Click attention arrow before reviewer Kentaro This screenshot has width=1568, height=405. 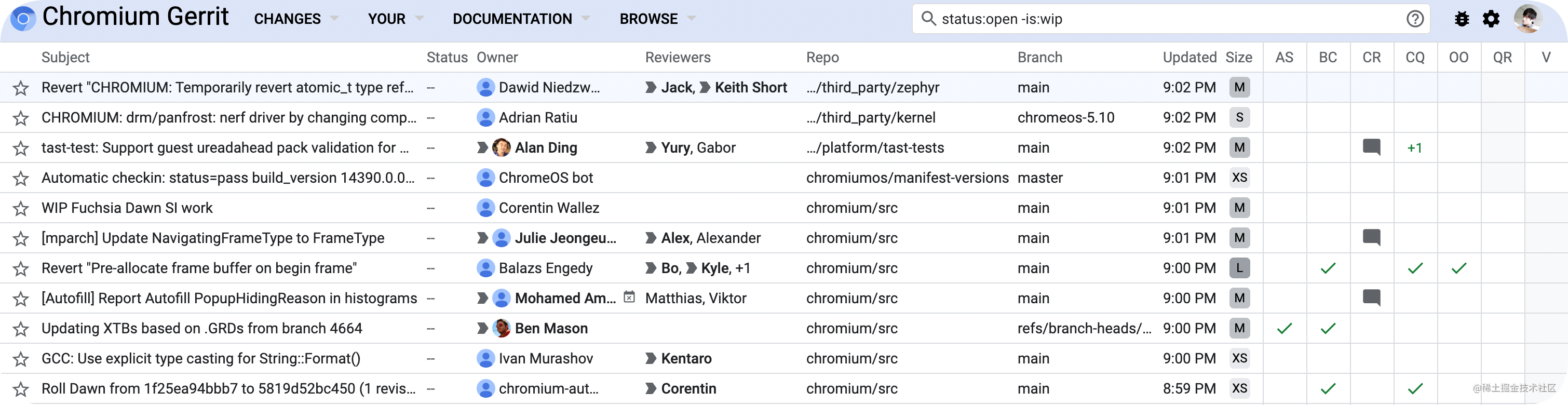click(651, 358)
